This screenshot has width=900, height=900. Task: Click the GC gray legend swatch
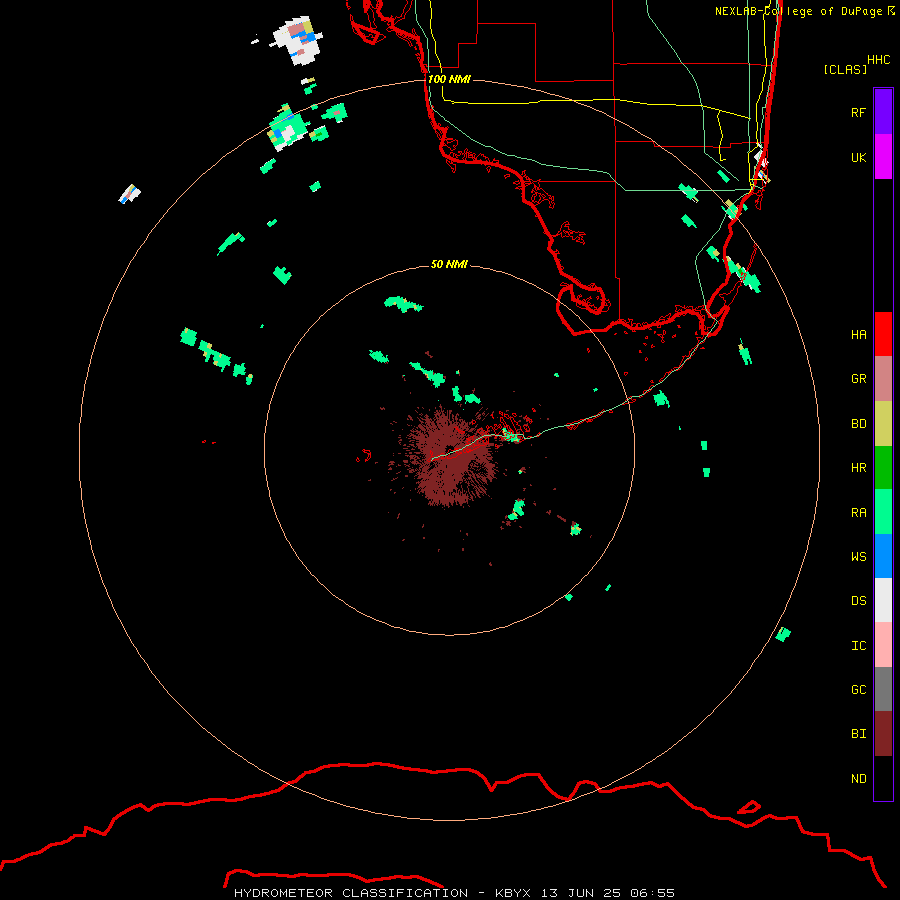point(883,689)
